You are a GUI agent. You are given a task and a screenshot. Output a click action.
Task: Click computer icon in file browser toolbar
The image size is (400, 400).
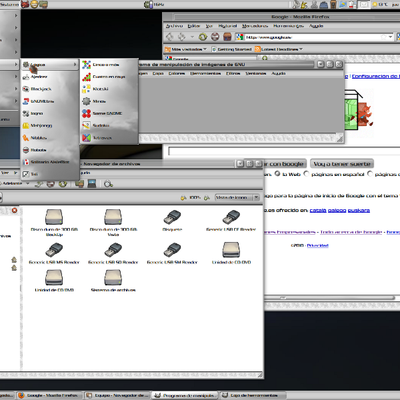click(92, 184)
